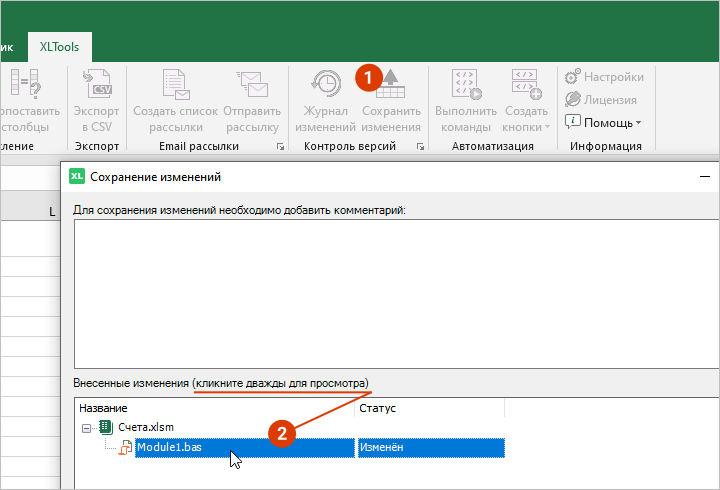Open Settings (Настройки) in Information group
The image size is (720, 490).
(604, 77)
